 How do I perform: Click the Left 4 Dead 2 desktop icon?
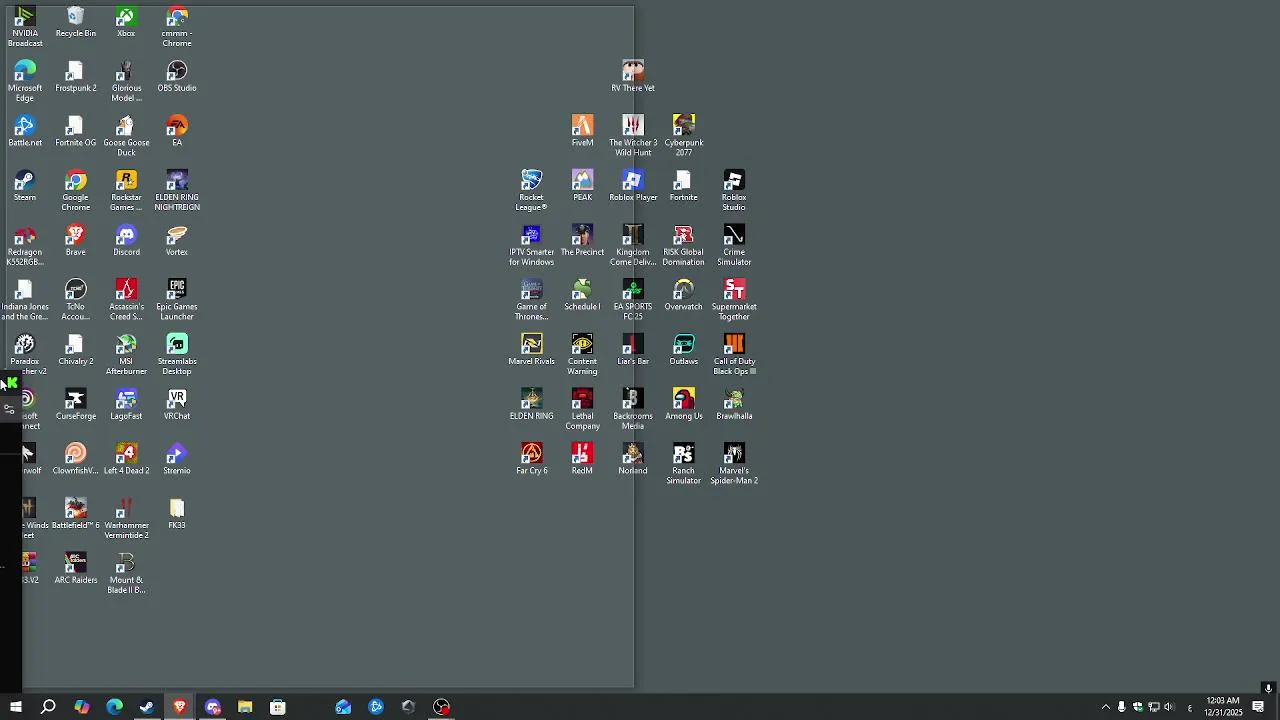pos(126,460)
